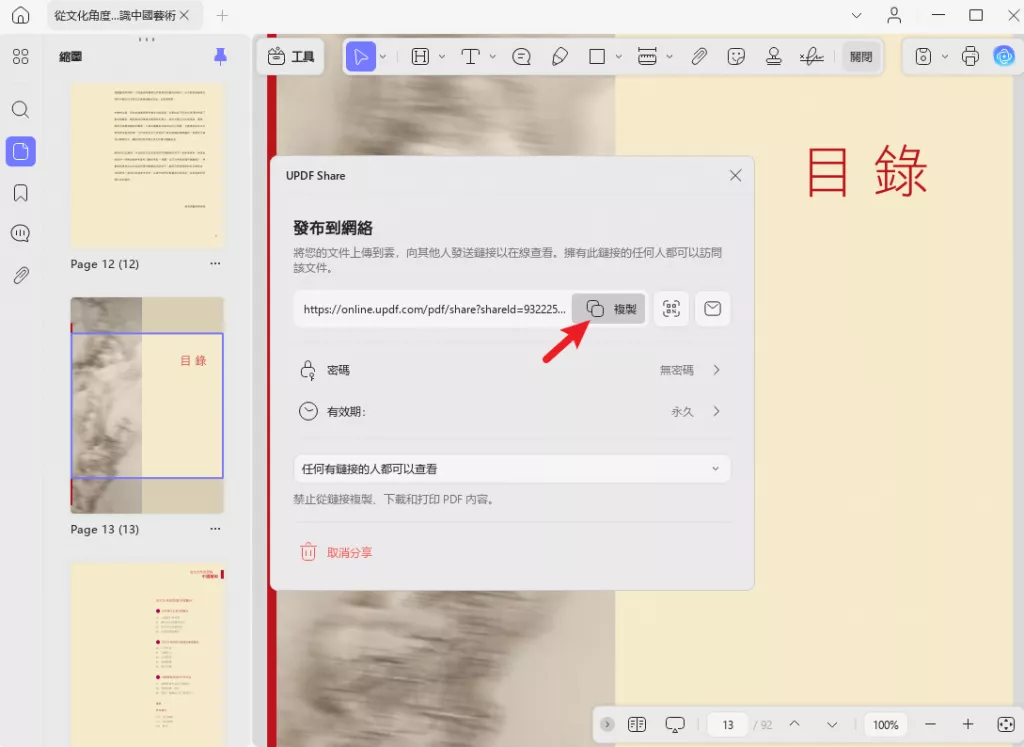
Task: Expand the shape tool dropdown arrow
Action: point(618,57)
